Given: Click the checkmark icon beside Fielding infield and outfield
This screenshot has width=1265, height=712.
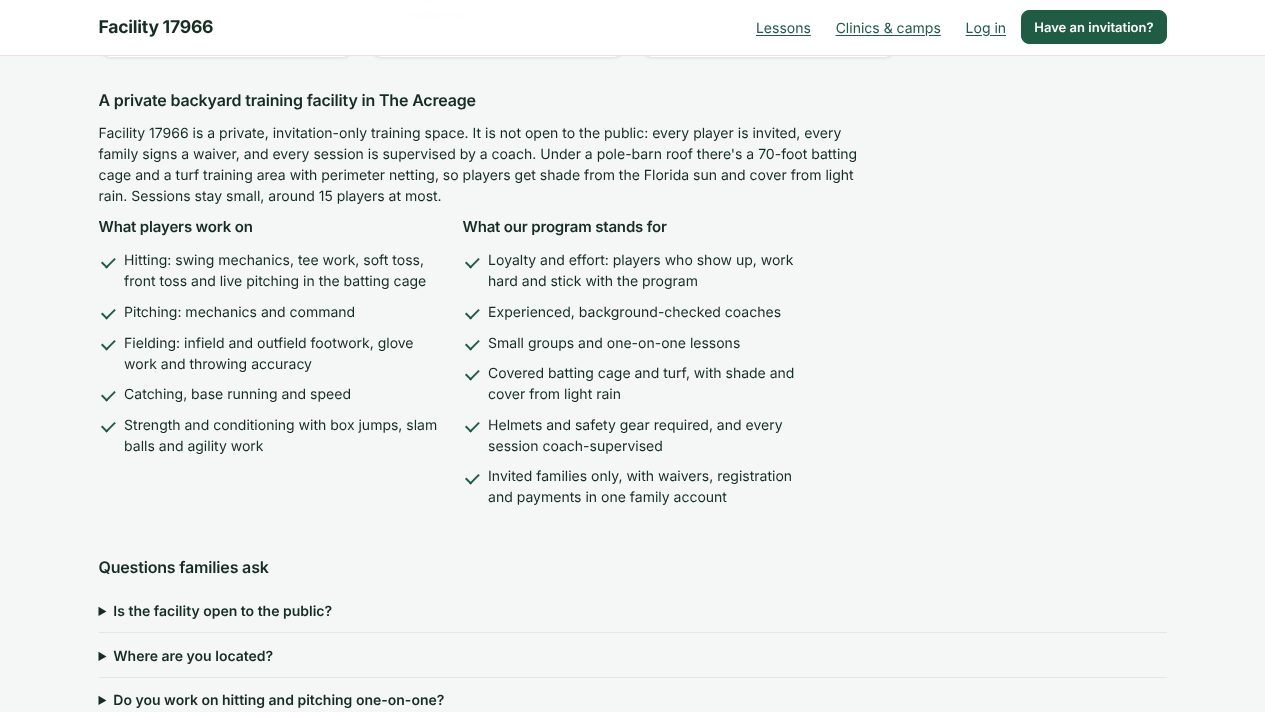Looking at the screenshot, I should tap(108, 345).
